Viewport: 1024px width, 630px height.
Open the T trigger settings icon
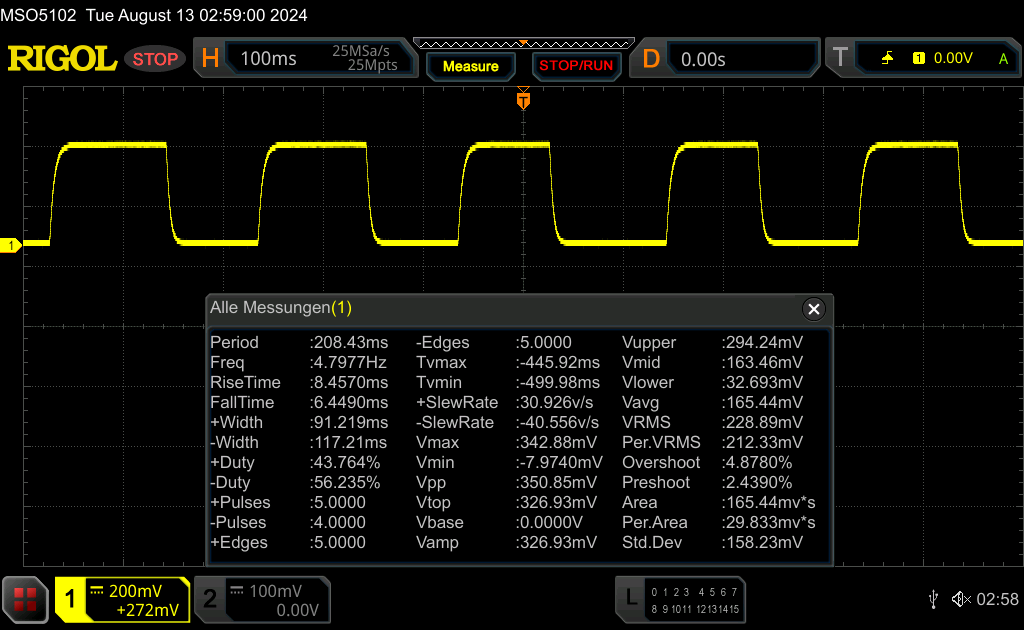pos(840,59)
